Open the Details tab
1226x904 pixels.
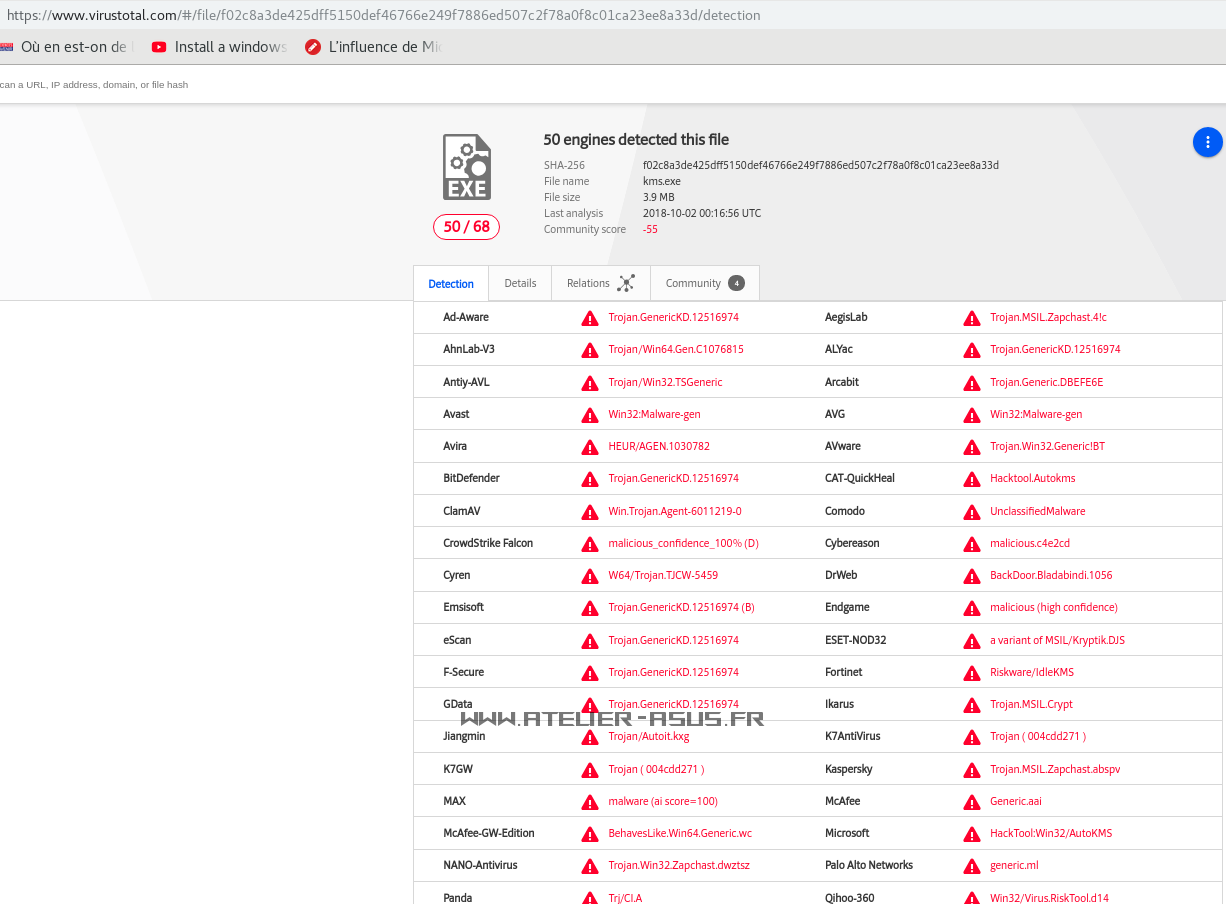click(520, 283)
